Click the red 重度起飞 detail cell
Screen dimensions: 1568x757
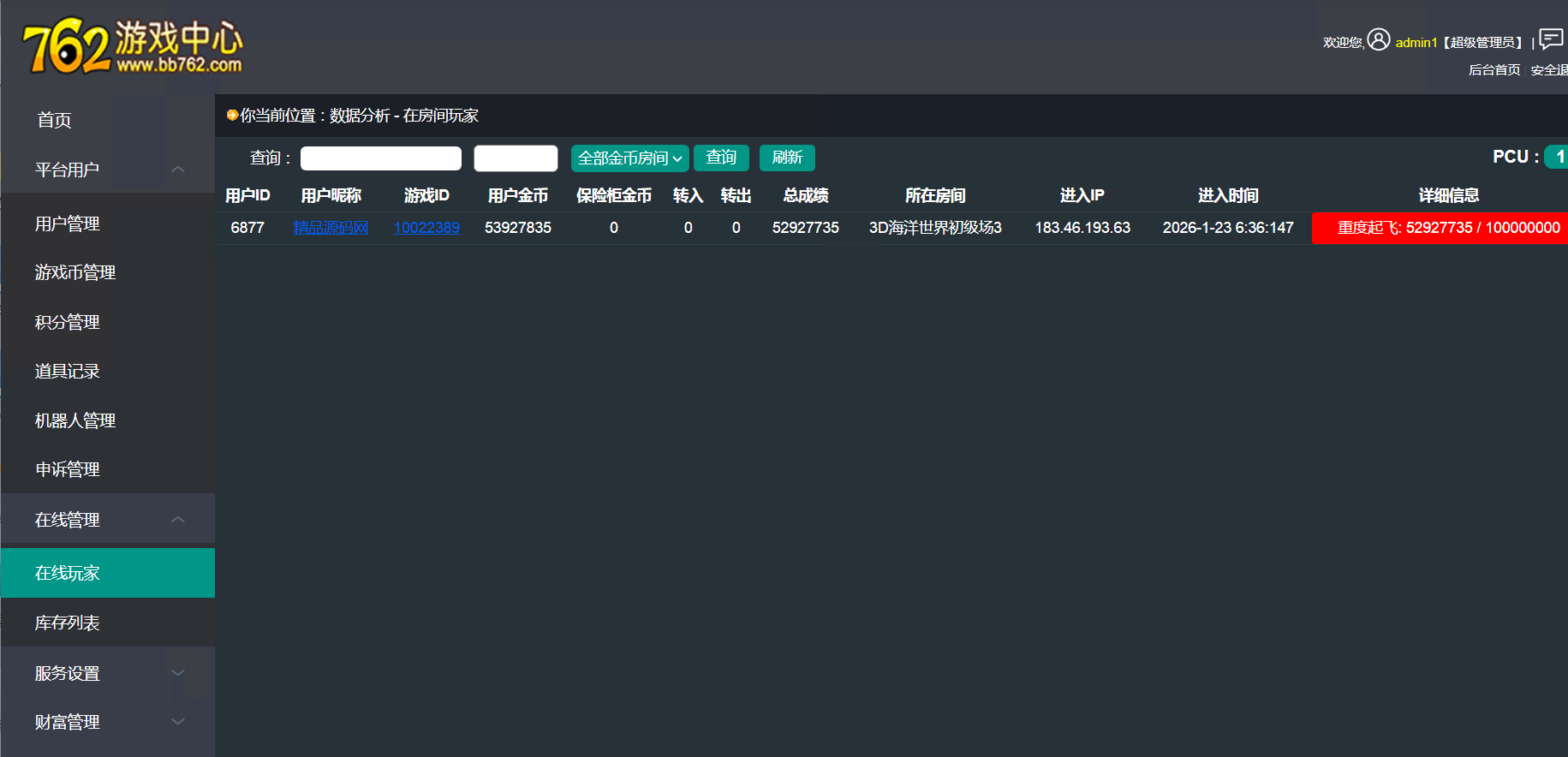pyautogui.click(x=1447, y=228)
